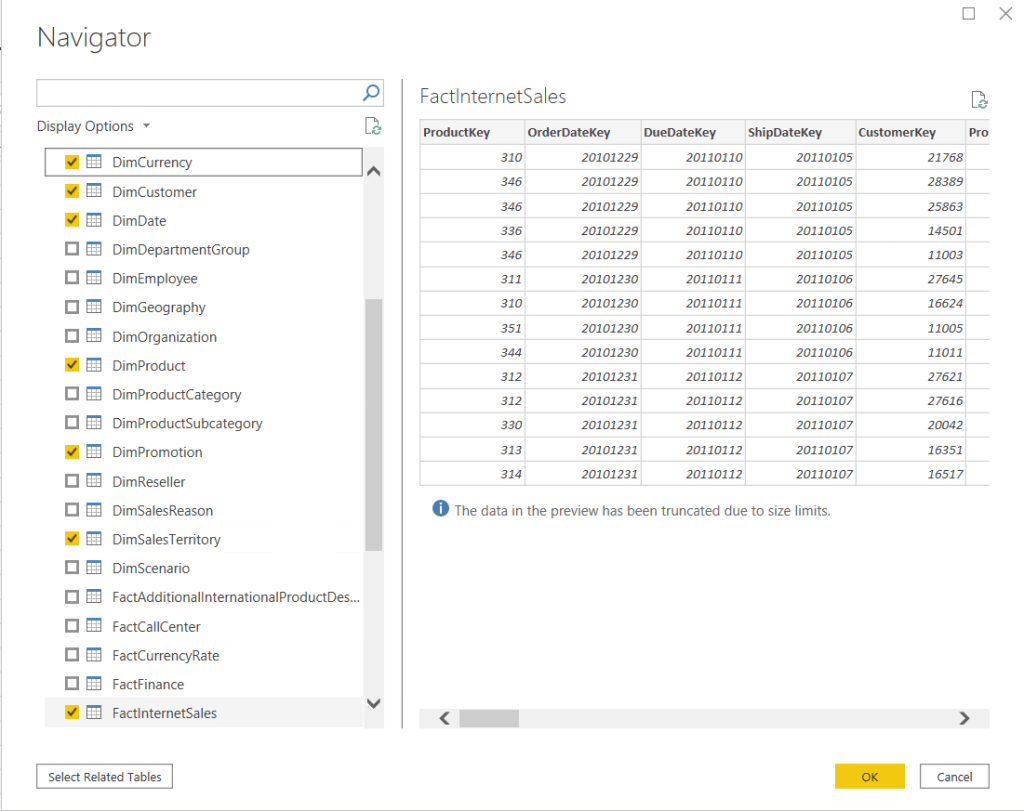Viewport: 1024px width, 811px height.
Task: Click the table icon next to FactFinance
Action: pos(95,685)
